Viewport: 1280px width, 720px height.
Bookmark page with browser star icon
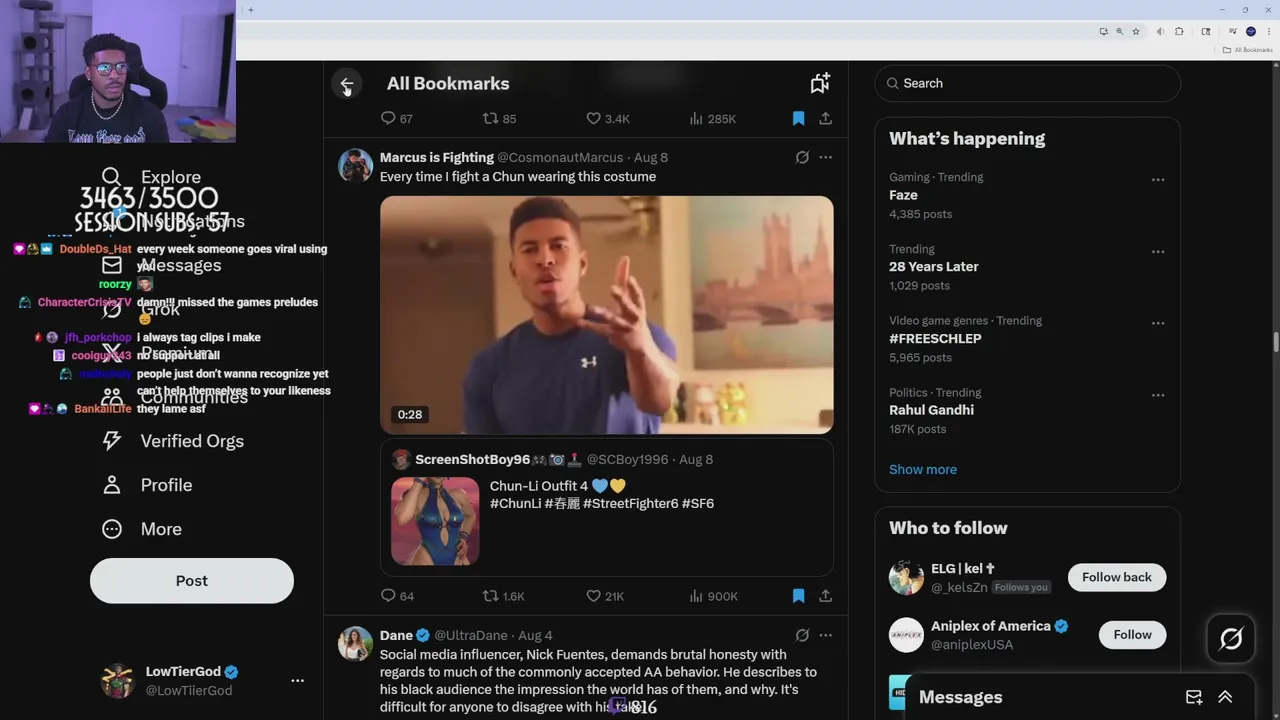tap(1136, 31)
